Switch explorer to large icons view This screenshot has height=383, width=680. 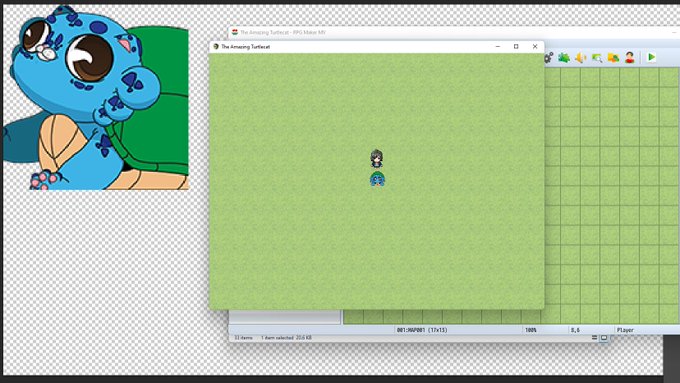click(x=604, y=337)
